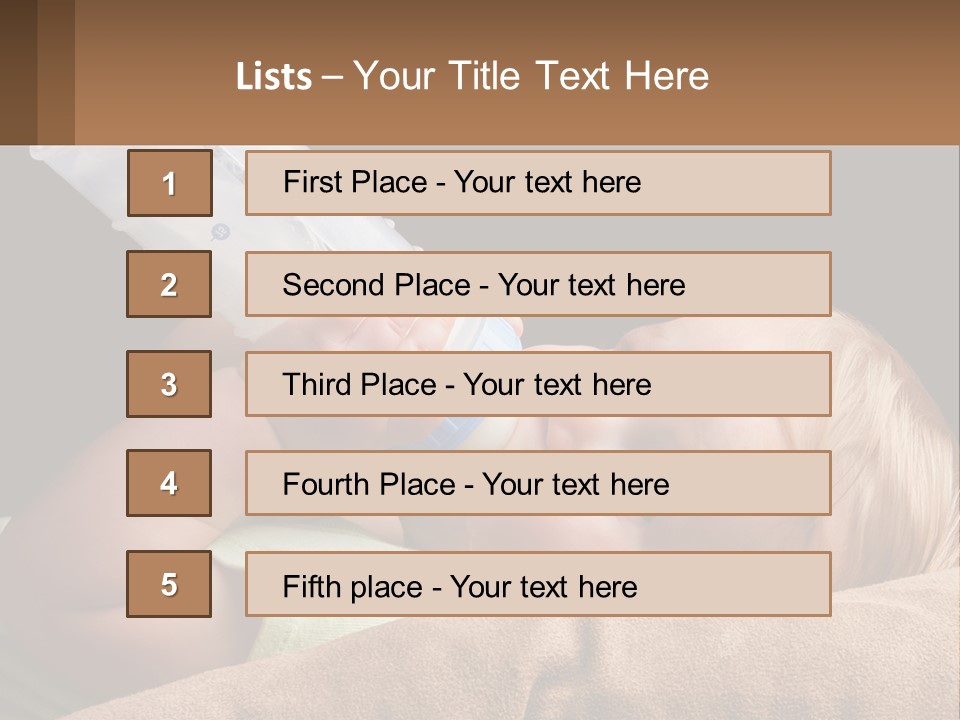Viewport: 960px width, 720px height.
Task: Click the bold word 'Lists' in title
Action: [x=273, y=77]
